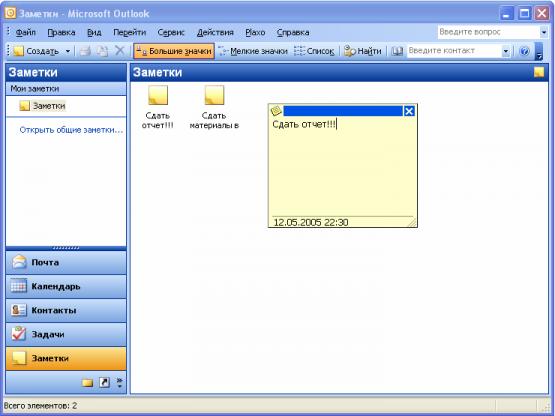The width and height of the screenshot is (555, 416).
Task: Switch to Большие значки view
Action: (x=174, y=51)
